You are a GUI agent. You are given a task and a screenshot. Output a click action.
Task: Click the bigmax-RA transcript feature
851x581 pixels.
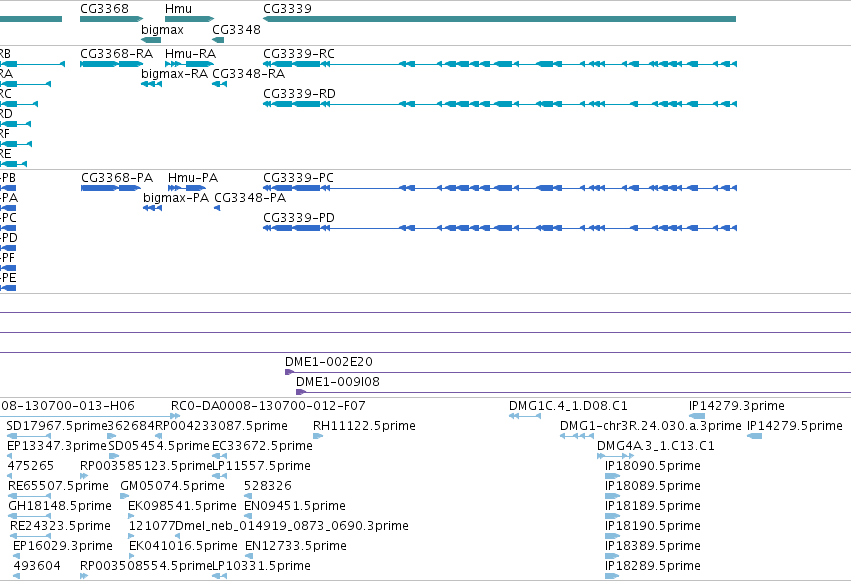(x=151, y=84)
